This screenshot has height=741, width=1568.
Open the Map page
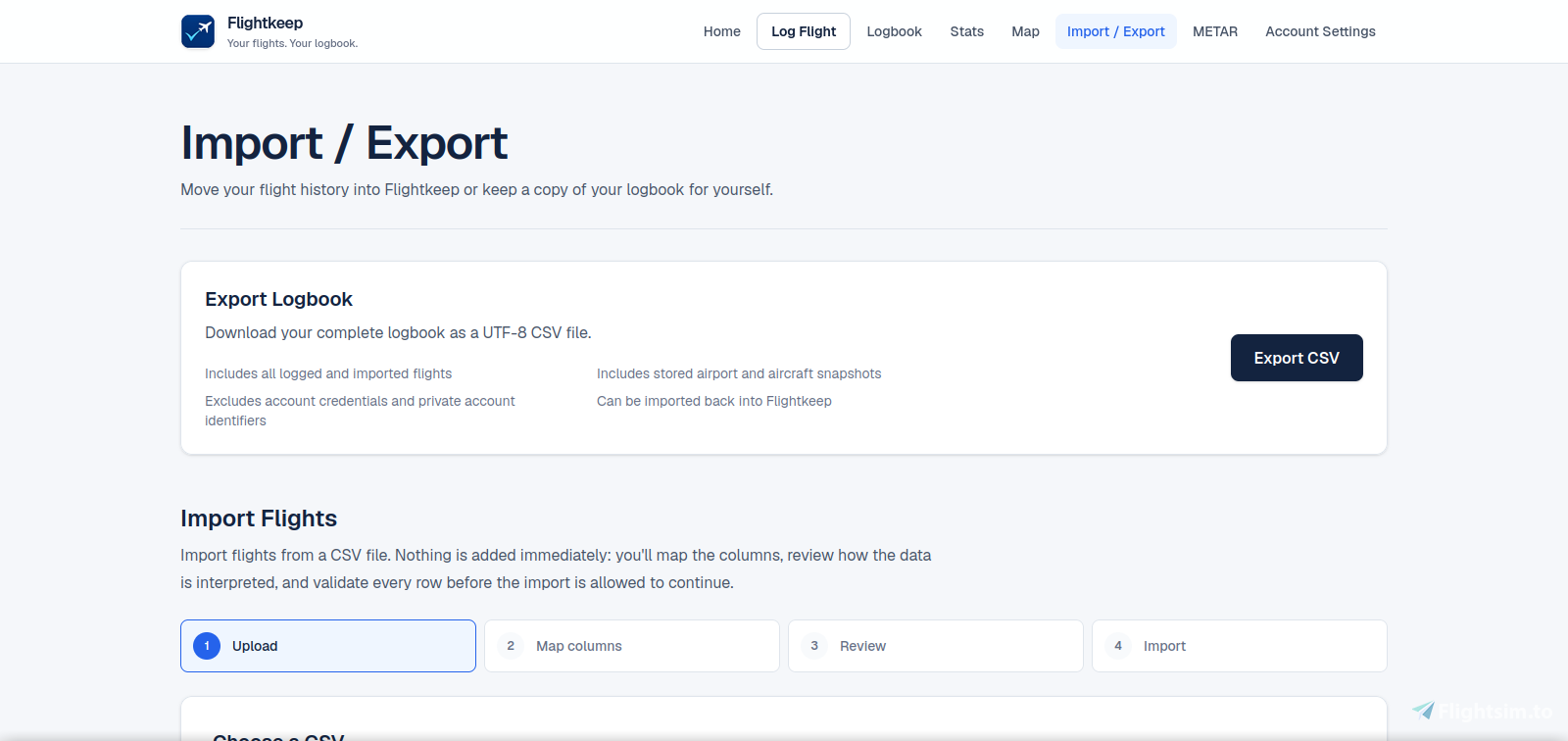click(x=1026, y=31)
